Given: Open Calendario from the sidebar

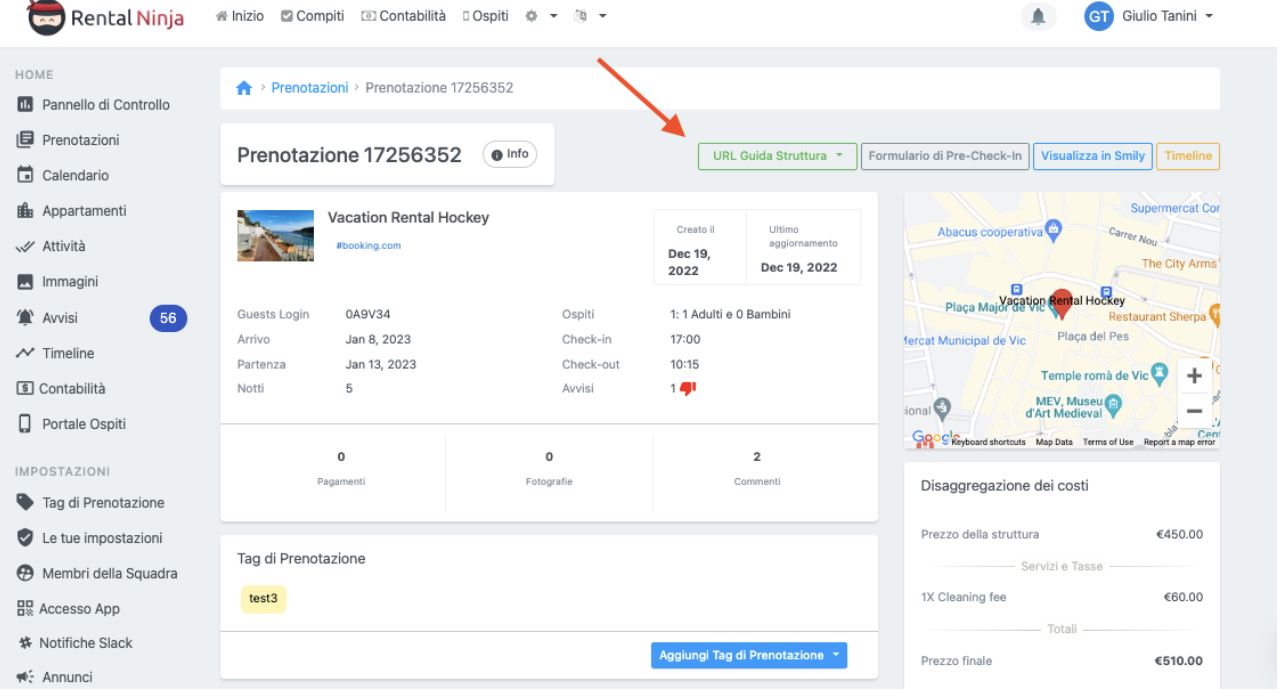Looking at the screenshot, I should coord(75,175).
